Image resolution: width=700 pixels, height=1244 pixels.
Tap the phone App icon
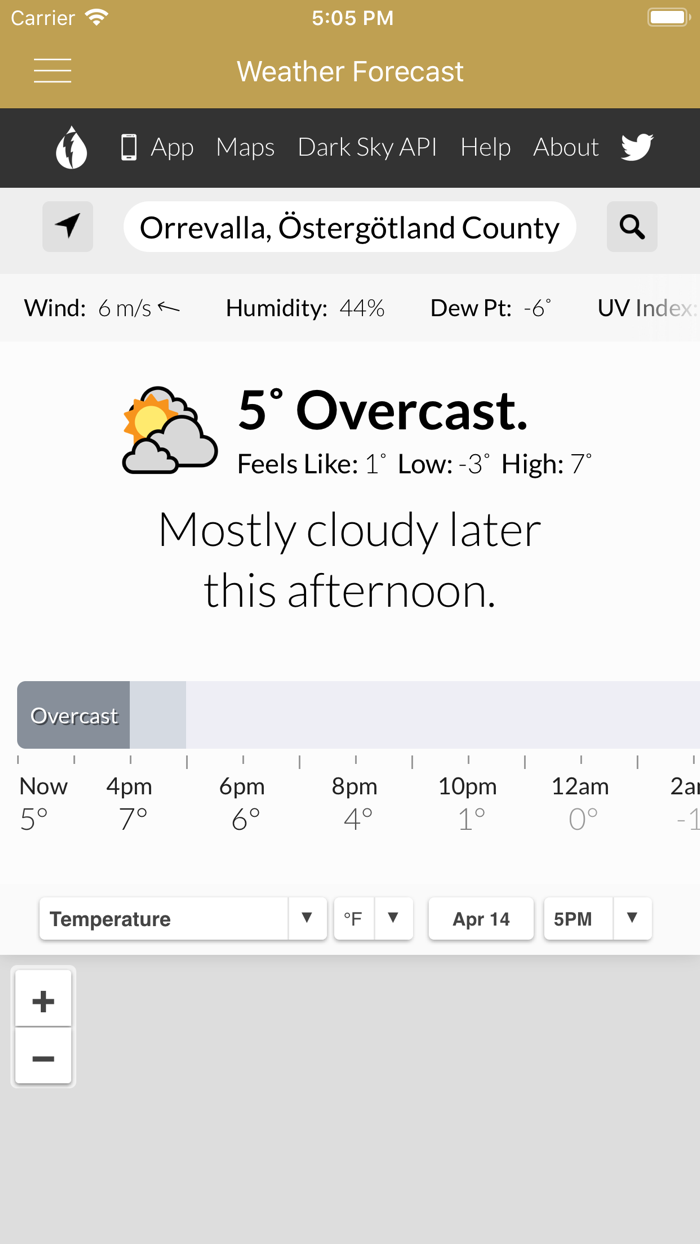[x=129, y=148]
